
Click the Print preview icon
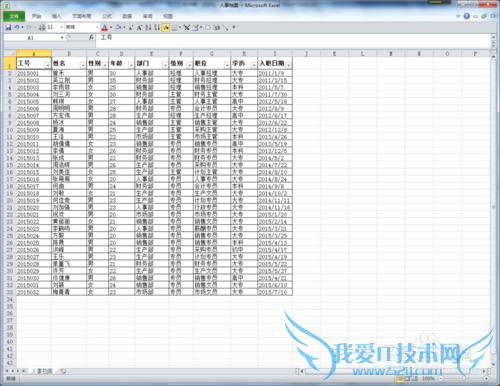point(42,27)
